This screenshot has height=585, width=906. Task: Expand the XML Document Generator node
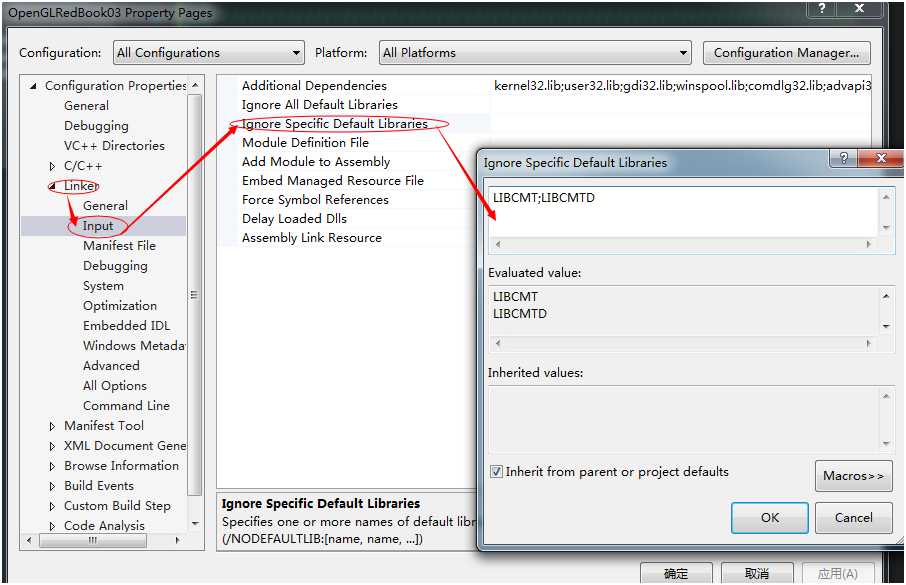[x=53, y=446]
